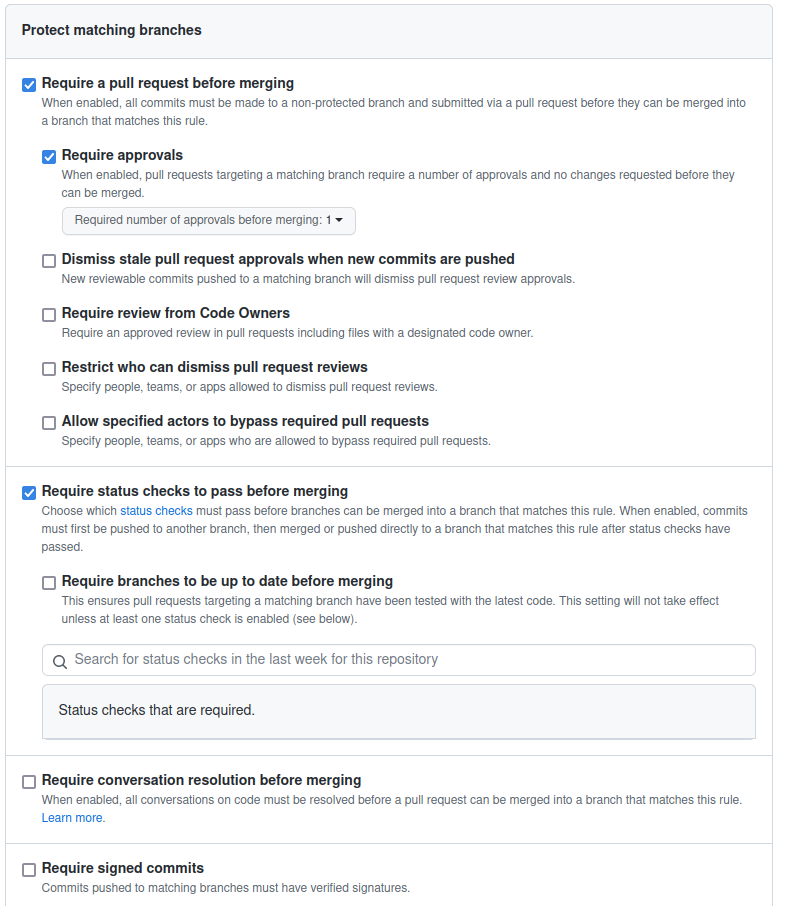Enable Require branches to be up to date

49,582
